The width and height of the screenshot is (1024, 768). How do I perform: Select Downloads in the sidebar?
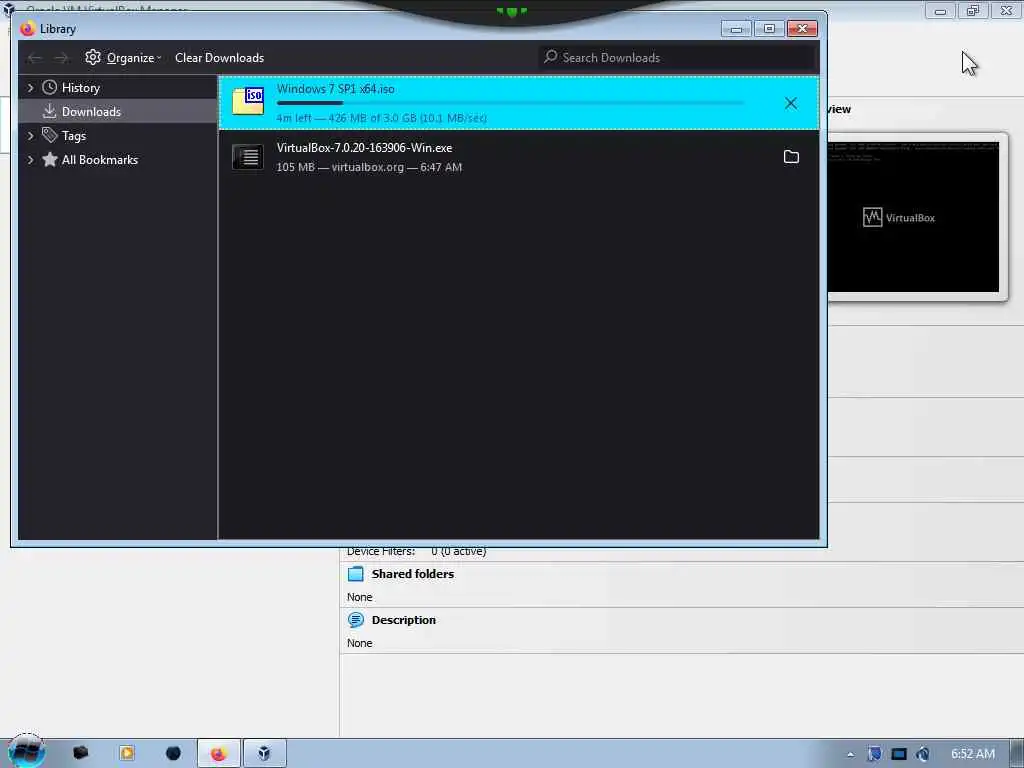click(x=118, y=112)
